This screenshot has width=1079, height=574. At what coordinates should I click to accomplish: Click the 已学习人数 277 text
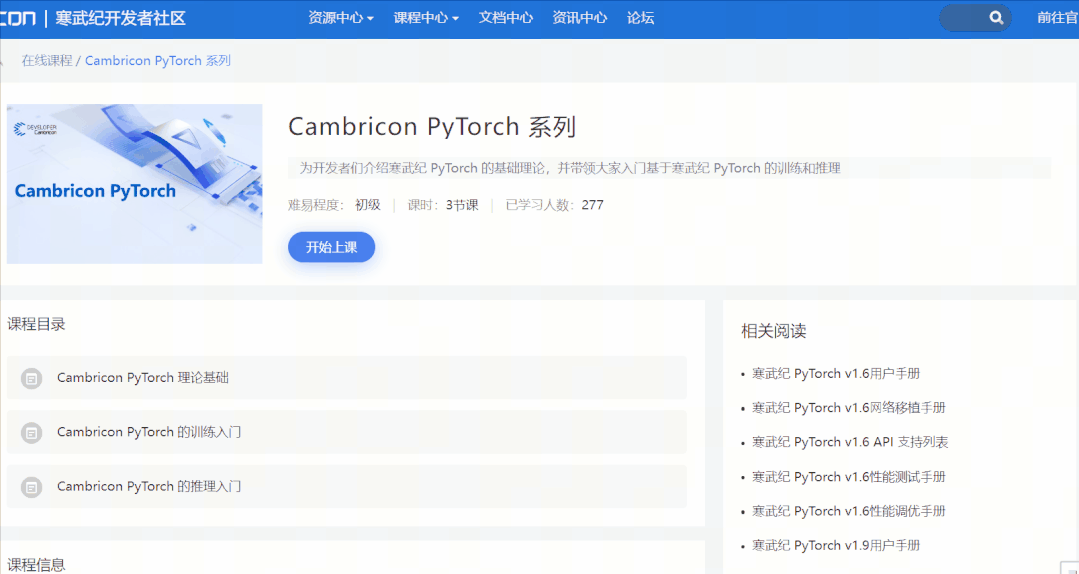pyautogui.click(x=555, y=205)
